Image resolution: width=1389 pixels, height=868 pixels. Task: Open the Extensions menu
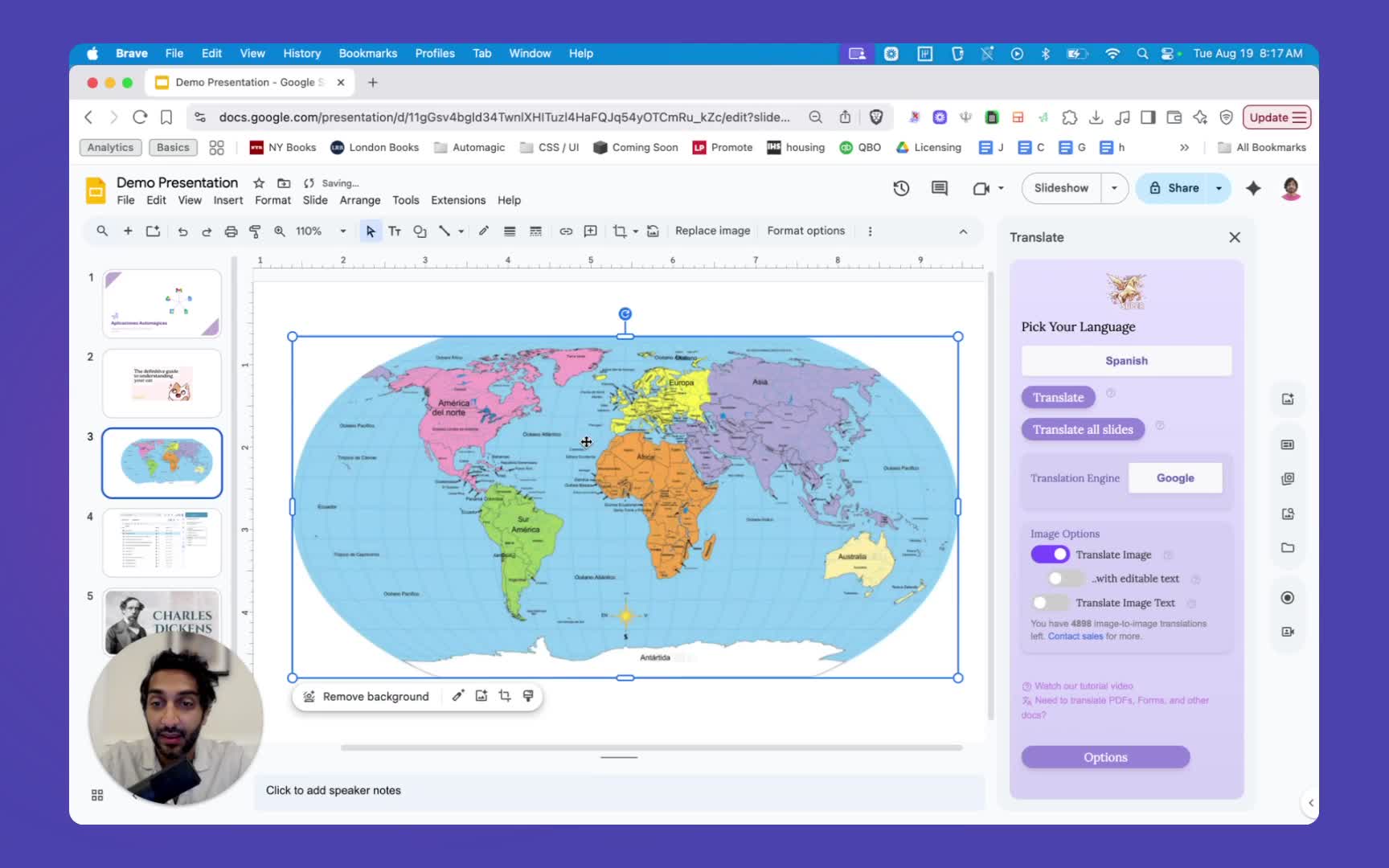tap(457, 200)
